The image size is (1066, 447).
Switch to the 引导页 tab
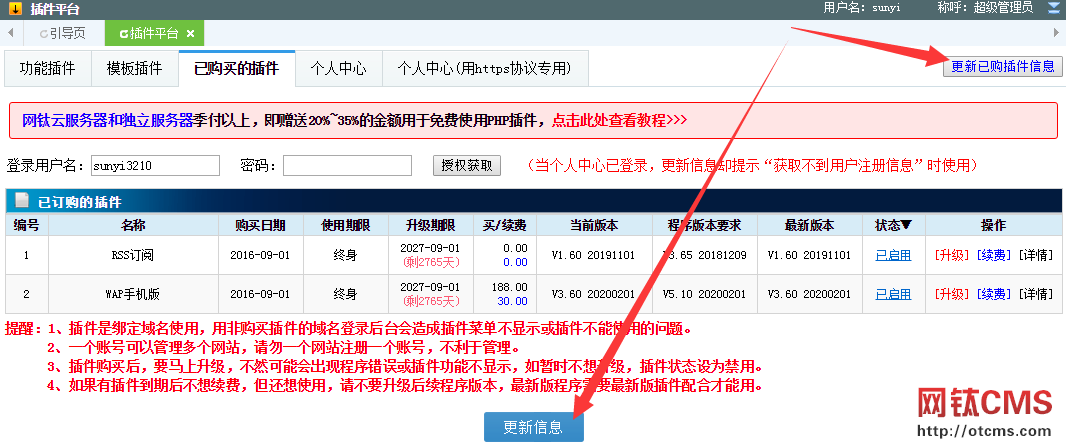pyautogui.click(x=63, y=33)
